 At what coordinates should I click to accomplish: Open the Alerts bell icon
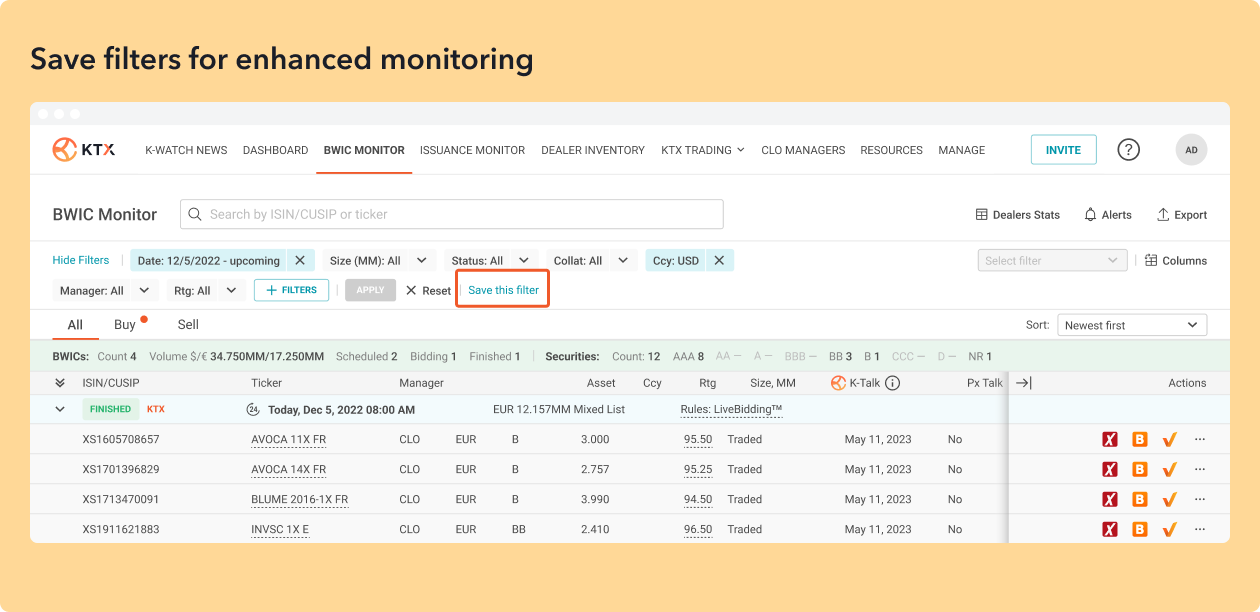pos(1090,215)
